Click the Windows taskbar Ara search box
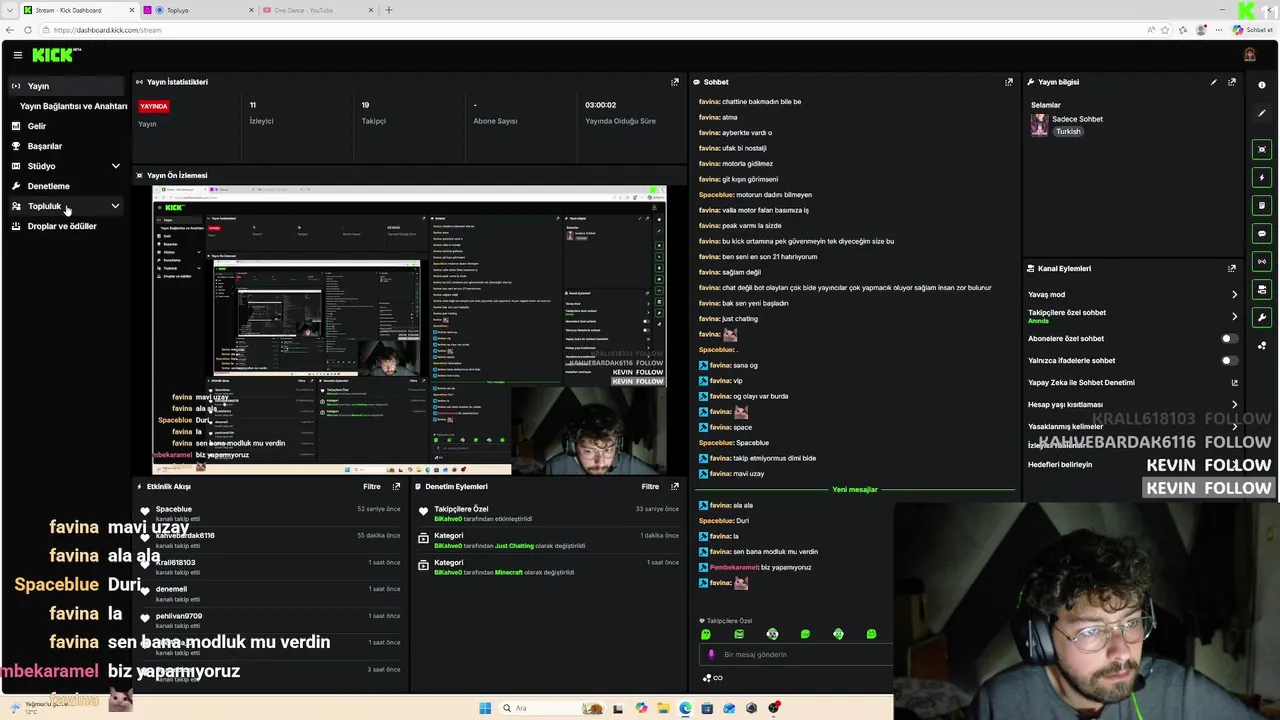The image size is (1280, 720). (553, 708)
